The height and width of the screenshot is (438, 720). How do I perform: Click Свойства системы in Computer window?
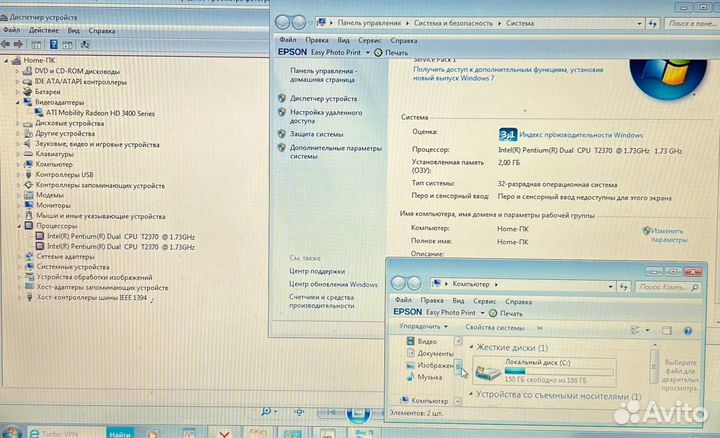pos(495,328)
